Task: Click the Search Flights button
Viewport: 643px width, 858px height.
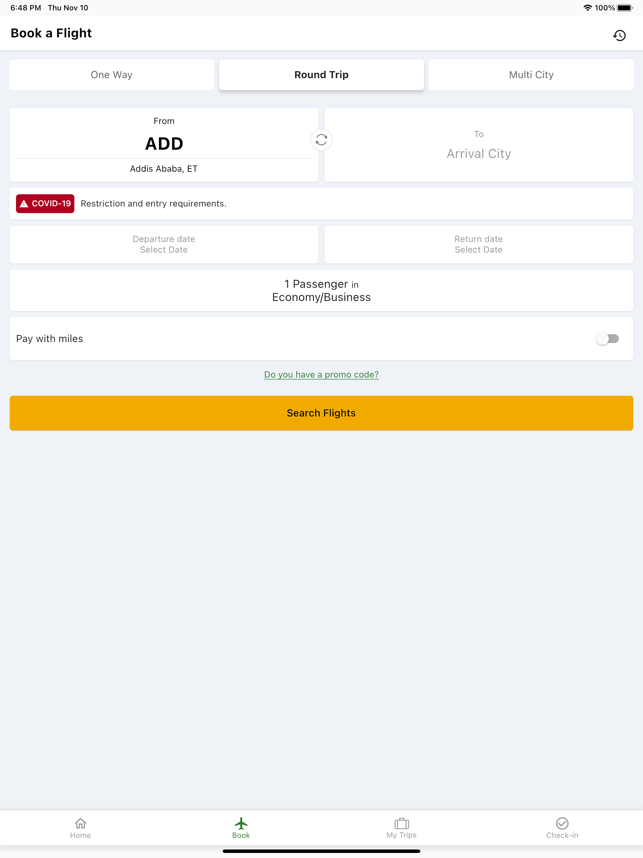Action: click(321, 413)
